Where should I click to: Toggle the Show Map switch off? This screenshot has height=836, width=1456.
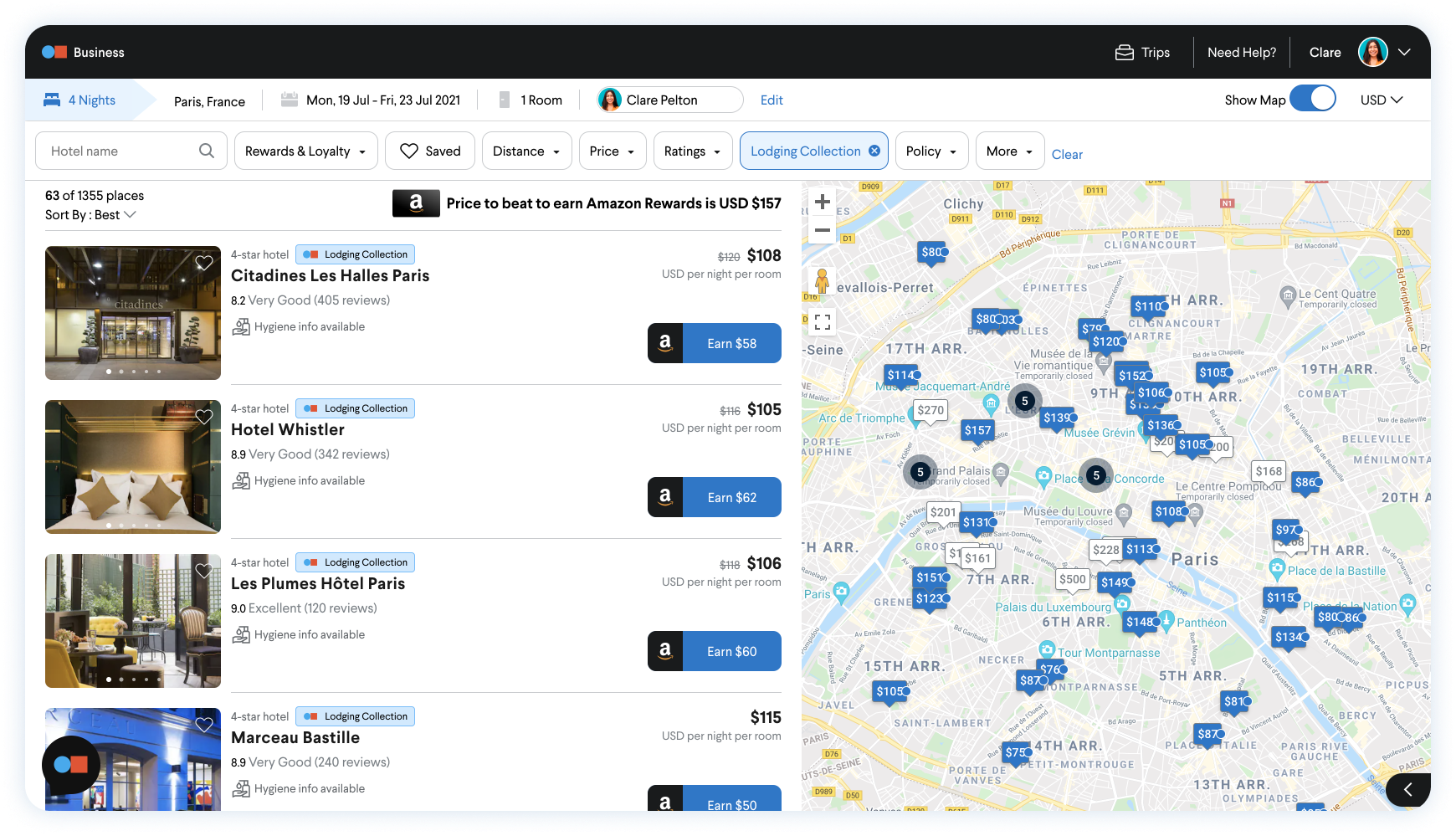pos(1312,99)
